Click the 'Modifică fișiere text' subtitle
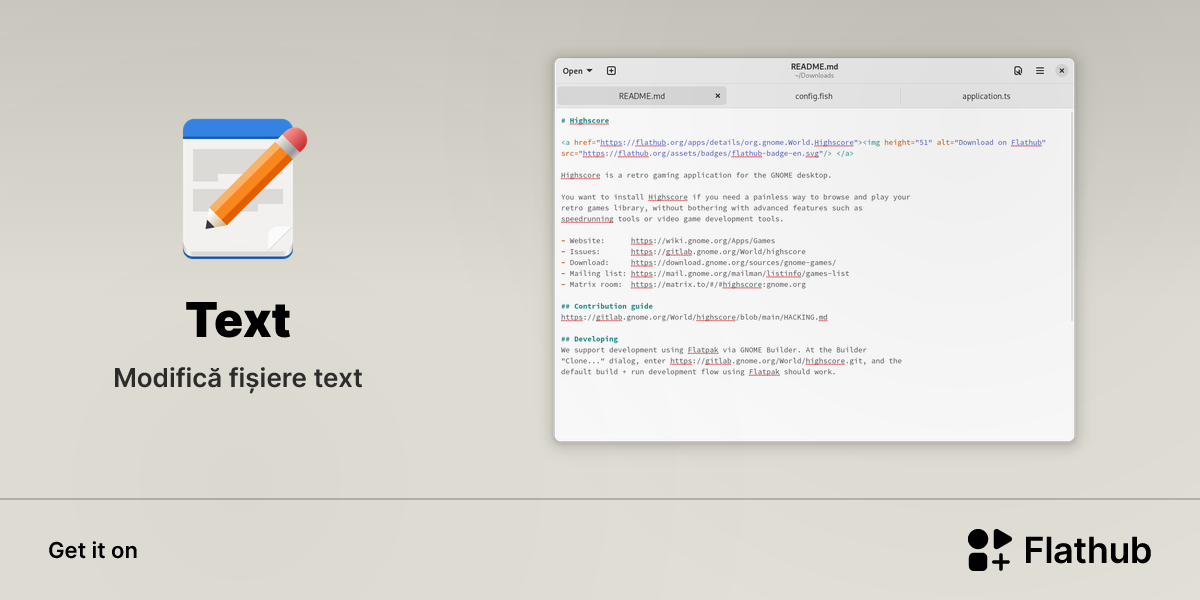 (238, 378)
